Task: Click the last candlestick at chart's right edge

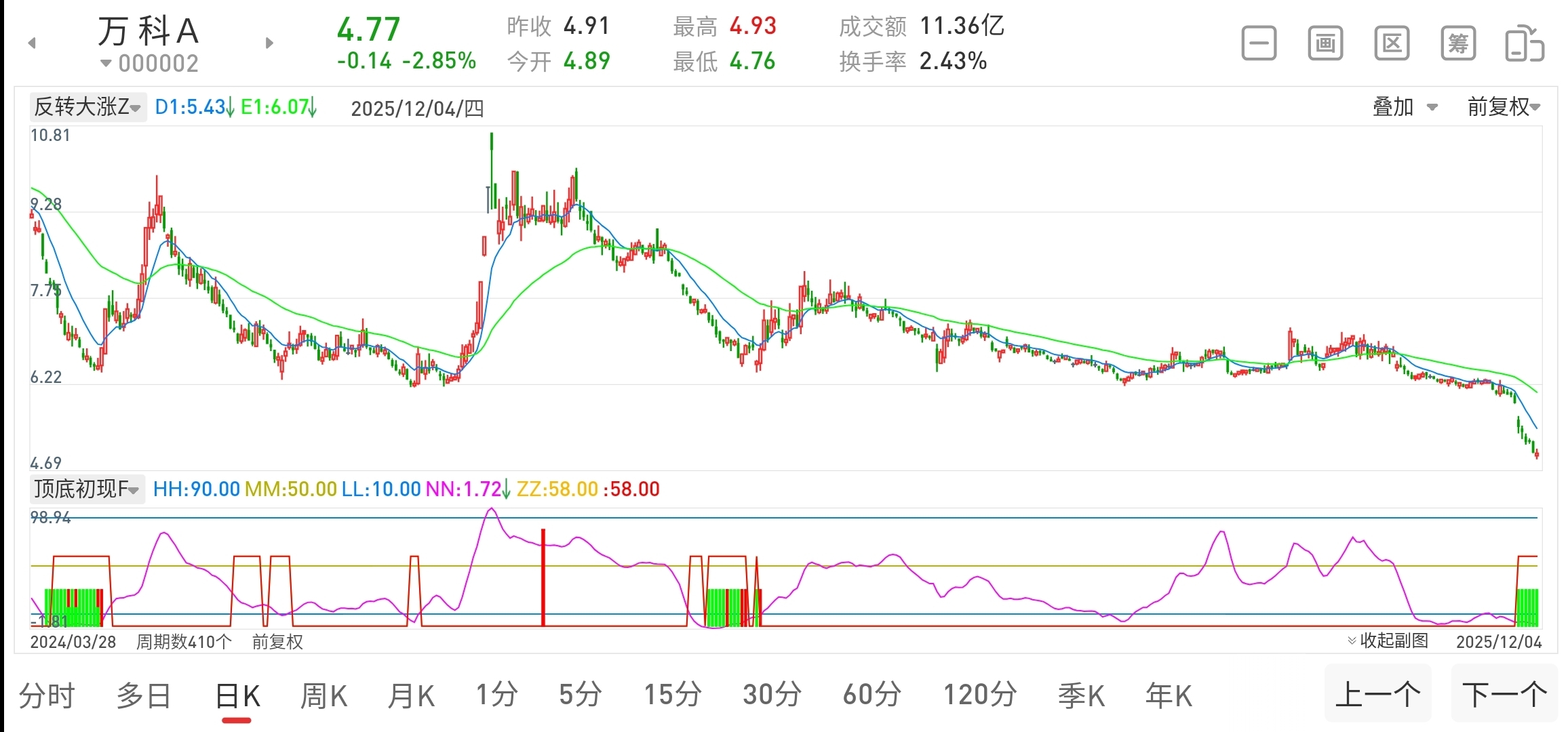Action: [x=1537, y=454]
